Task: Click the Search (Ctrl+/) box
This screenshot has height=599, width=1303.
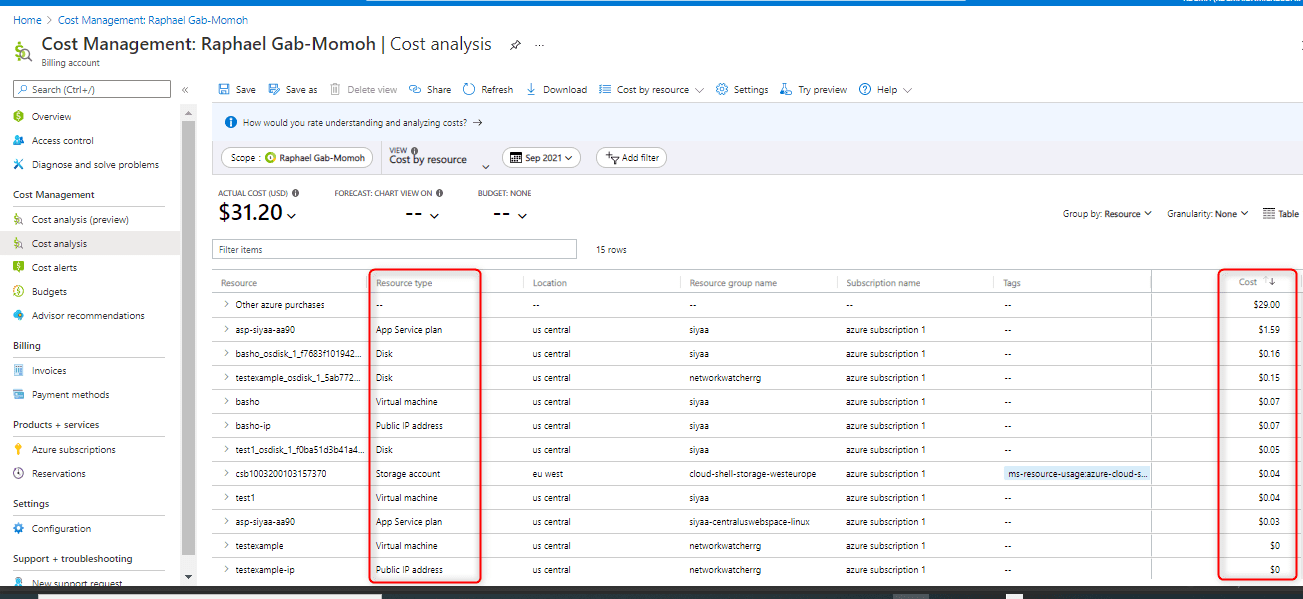Action: point(92,90)
